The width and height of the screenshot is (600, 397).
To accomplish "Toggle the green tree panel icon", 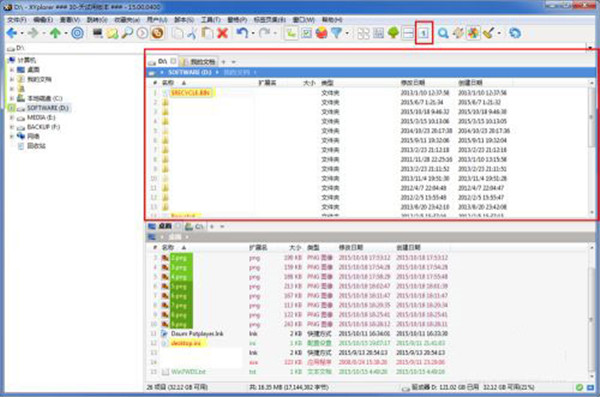I will pos(393,33).
